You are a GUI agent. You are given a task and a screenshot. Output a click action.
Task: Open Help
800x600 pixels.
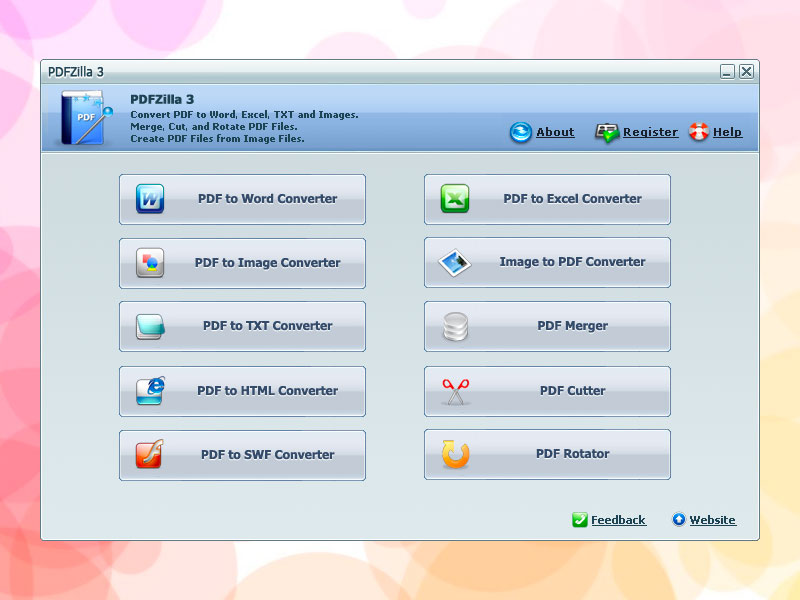click(725, 132)
